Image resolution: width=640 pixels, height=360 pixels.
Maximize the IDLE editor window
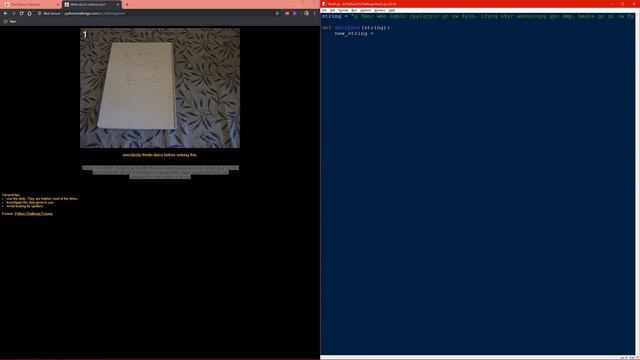coord(622,4)
